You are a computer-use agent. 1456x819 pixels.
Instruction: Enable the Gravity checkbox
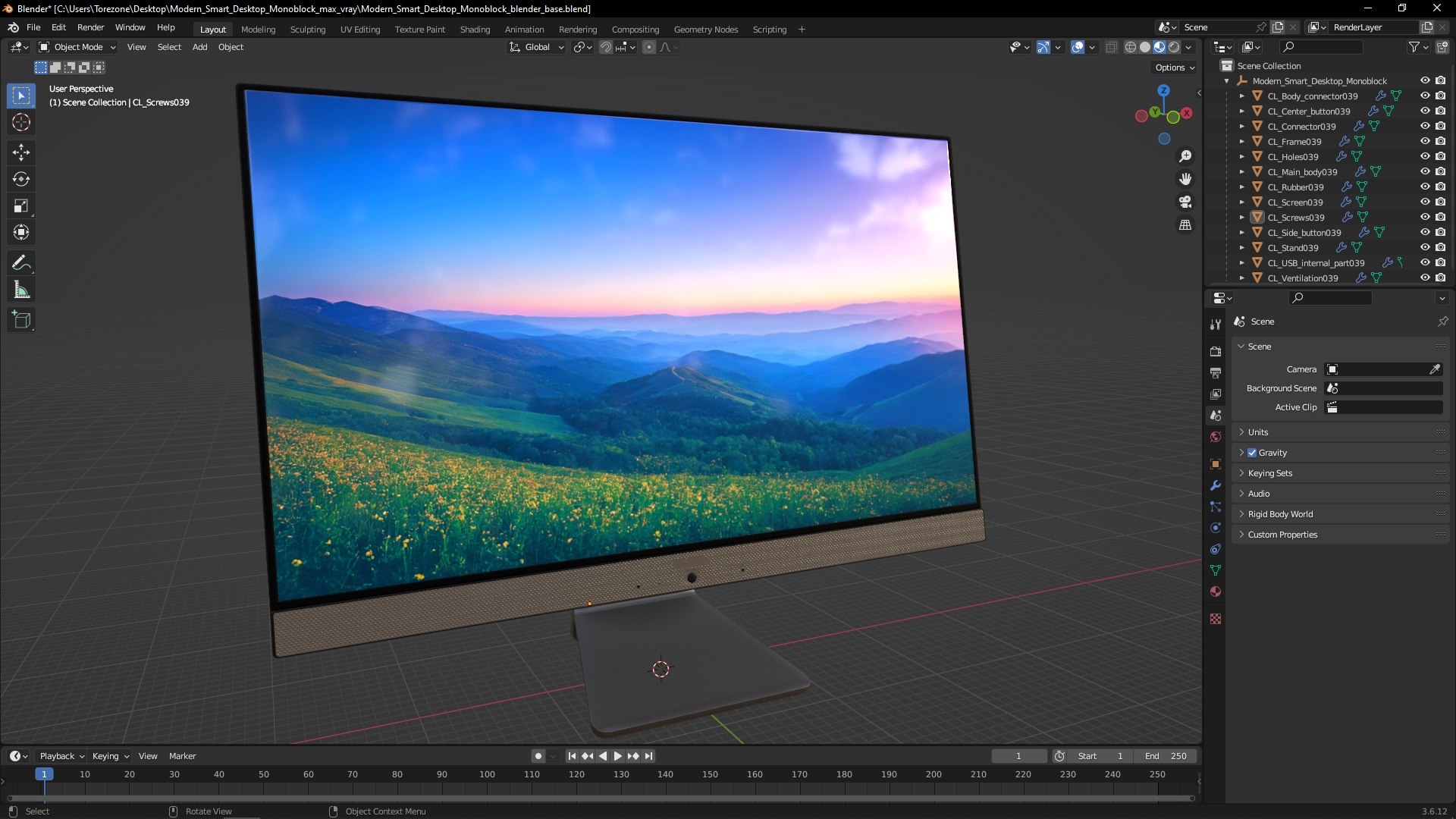1252,453
